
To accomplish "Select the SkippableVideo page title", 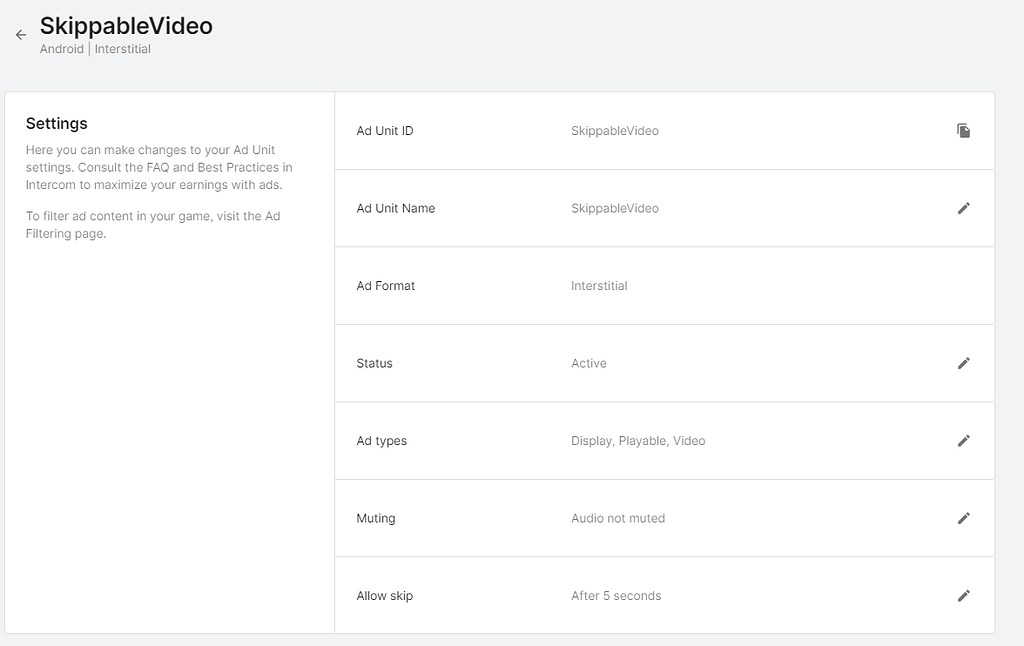I will tap(126, 26).
